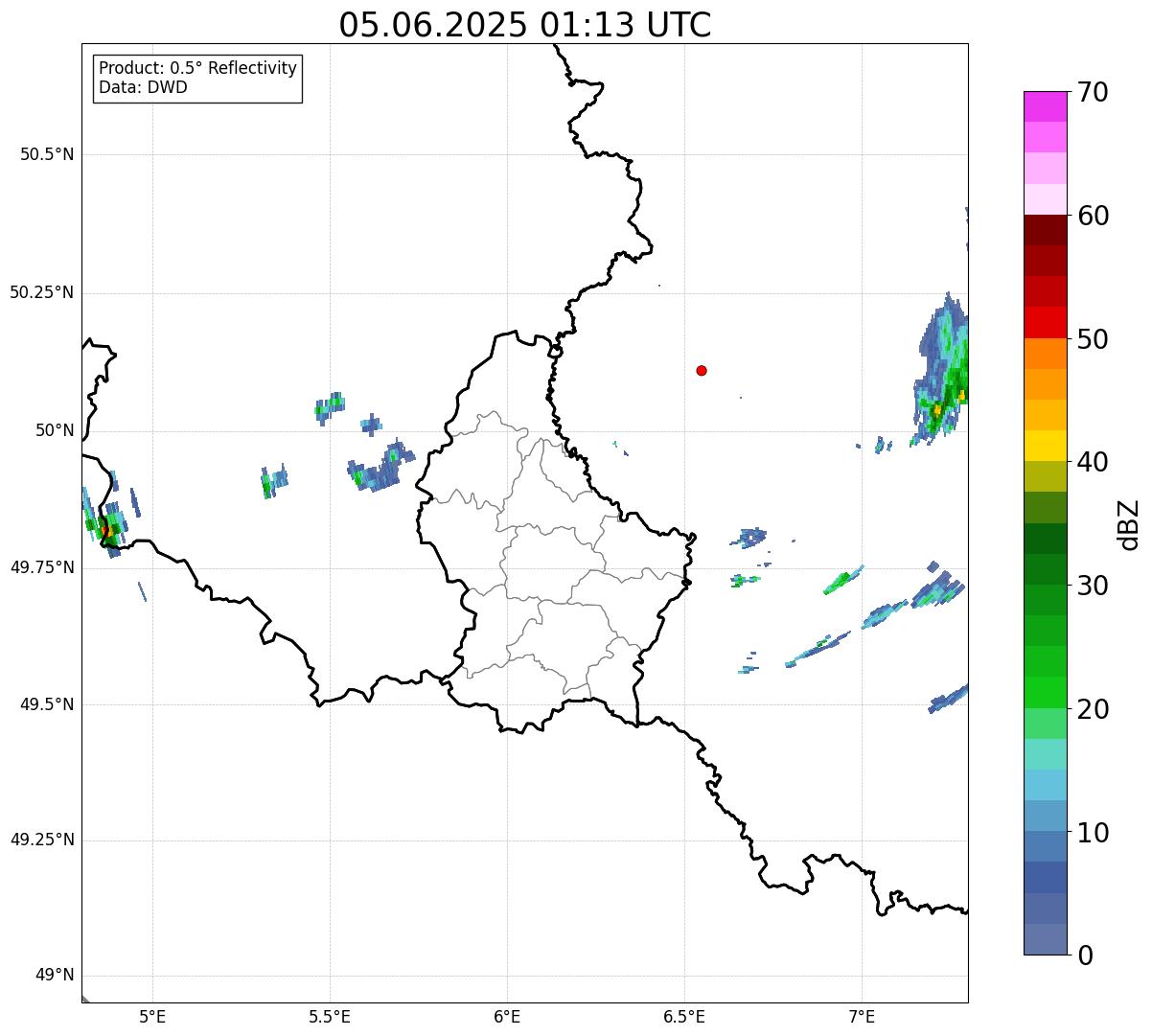
Task: Click the latitude label 49.25°N
Action: pyautogui.click(x=41, y=840)
